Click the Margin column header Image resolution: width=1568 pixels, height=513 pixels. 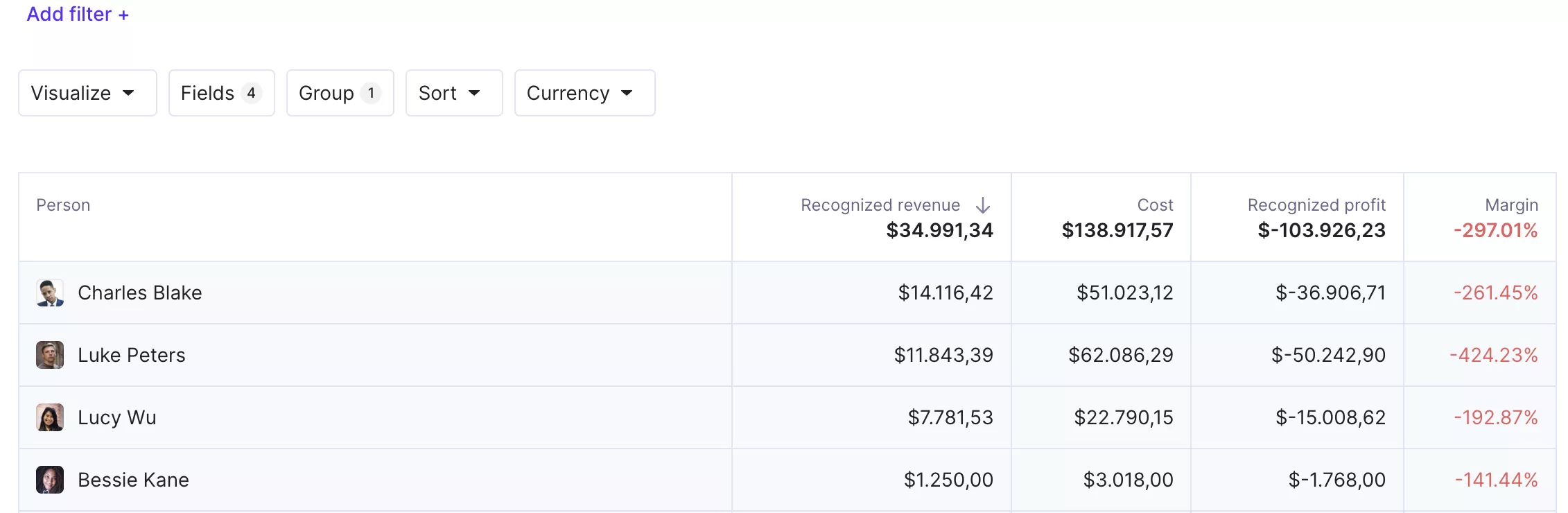pos(1511,205)
